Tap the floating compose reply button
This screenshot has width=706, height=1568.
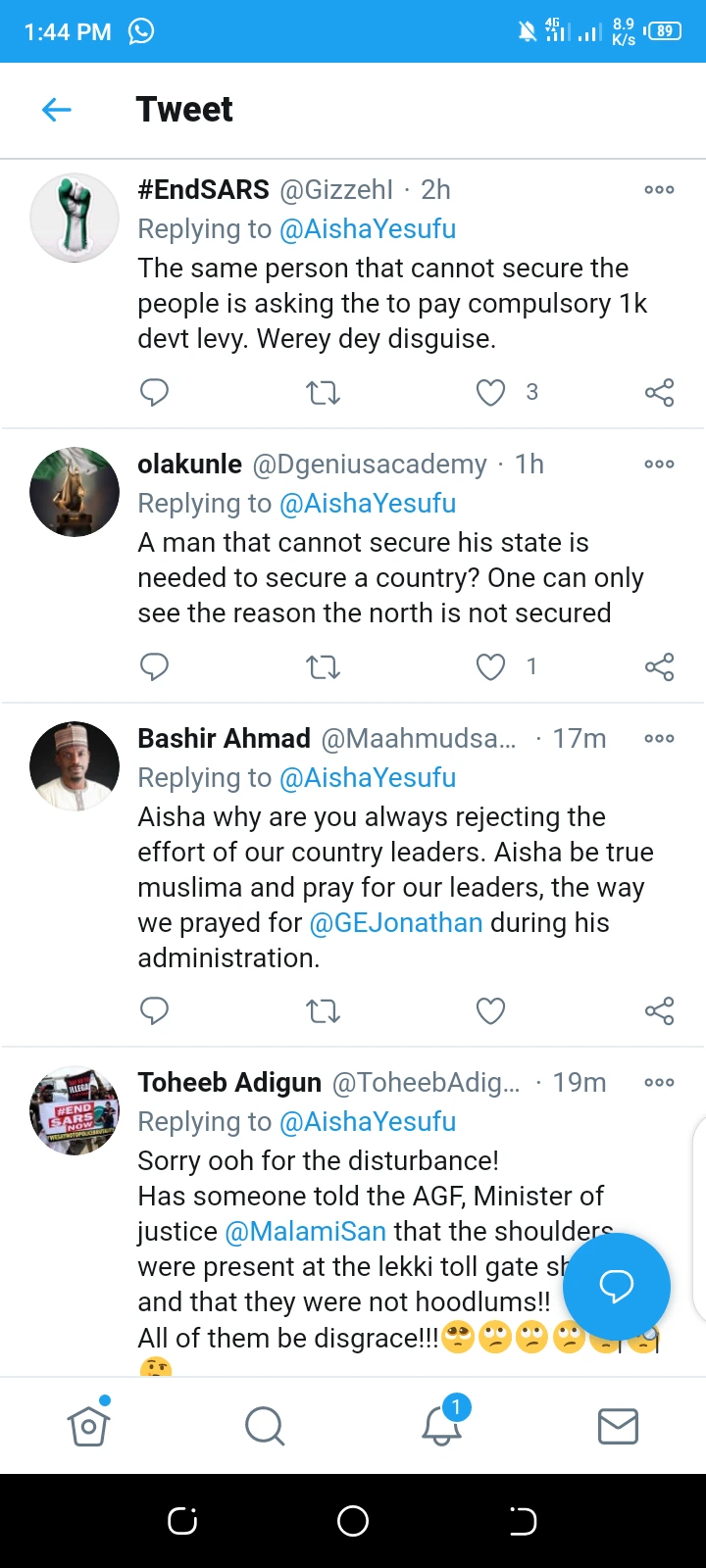(617, 1286)
